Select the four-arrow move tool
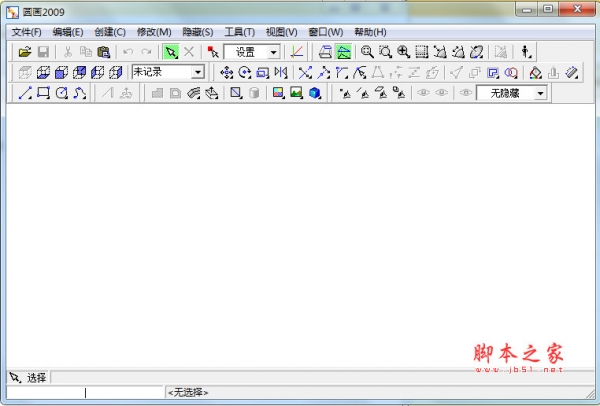This screenshot has height=406, width=600. [227, 72]
